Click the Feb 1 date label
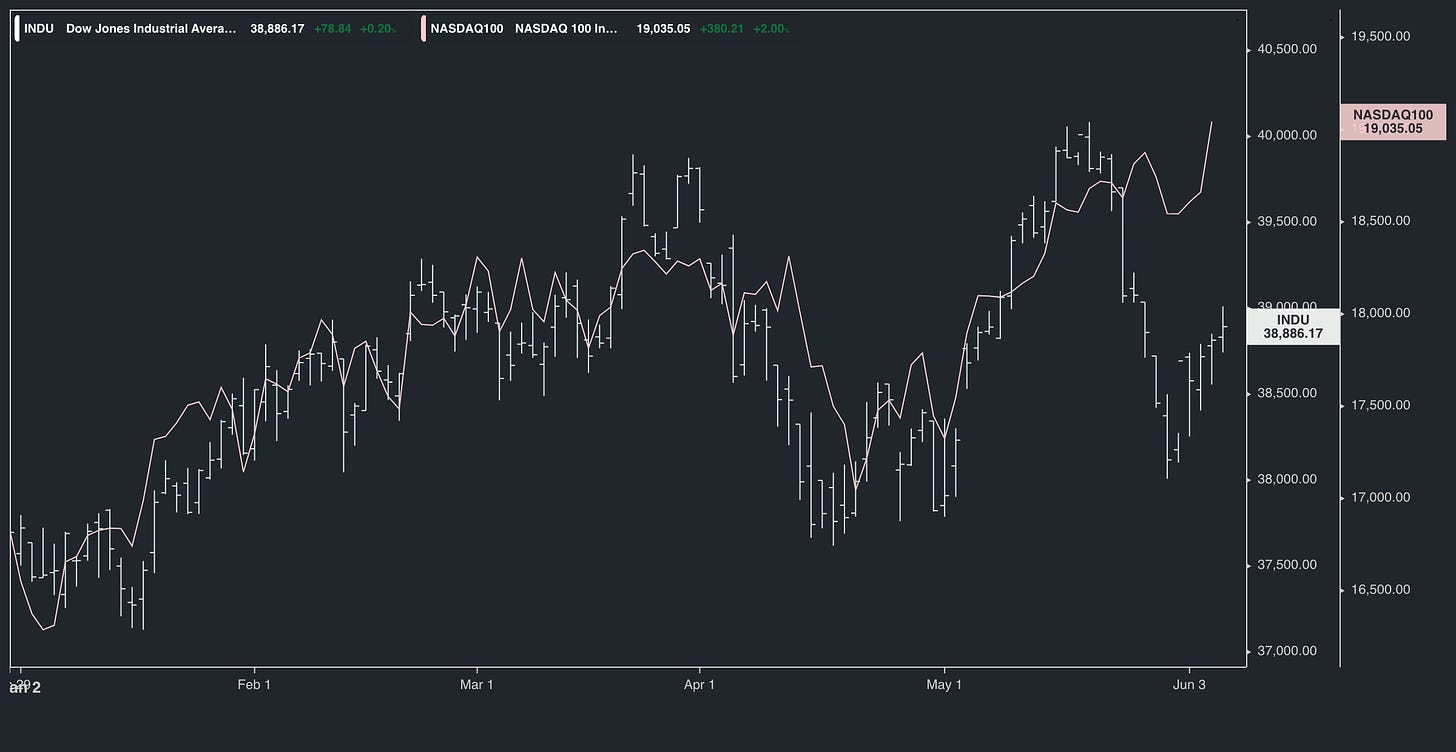Screen dimensions: 1456x752 click(255, 685)
